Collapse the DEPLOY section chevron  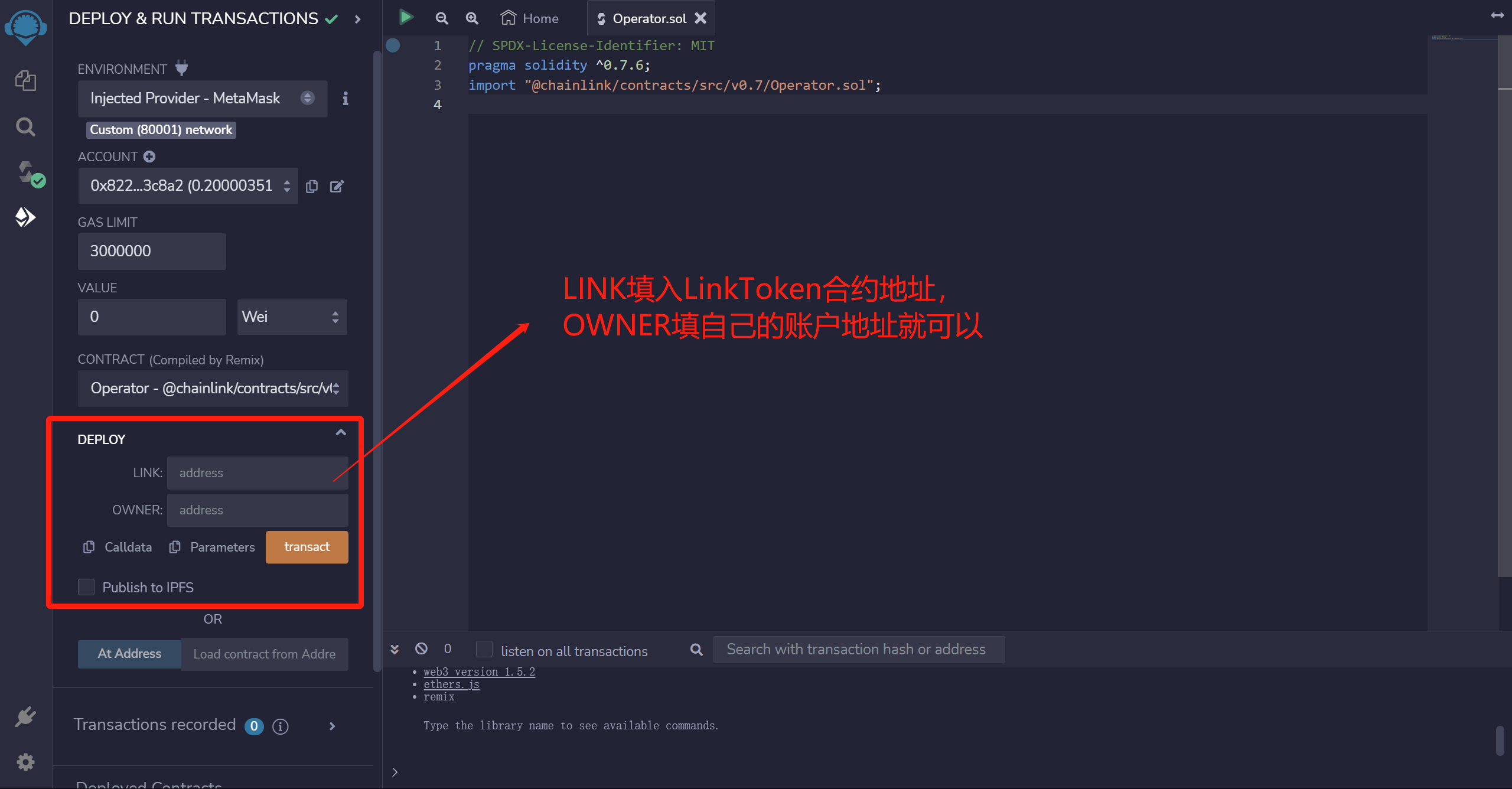tap(341, 433)
